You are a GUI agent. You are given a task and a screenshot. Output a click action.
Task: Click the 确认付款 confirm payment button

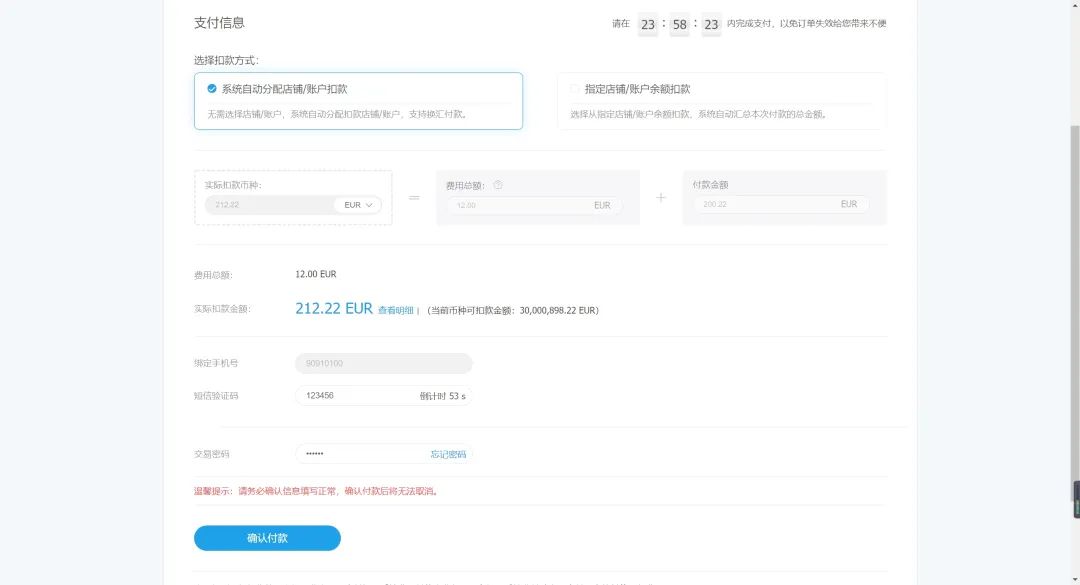[267, 537]
